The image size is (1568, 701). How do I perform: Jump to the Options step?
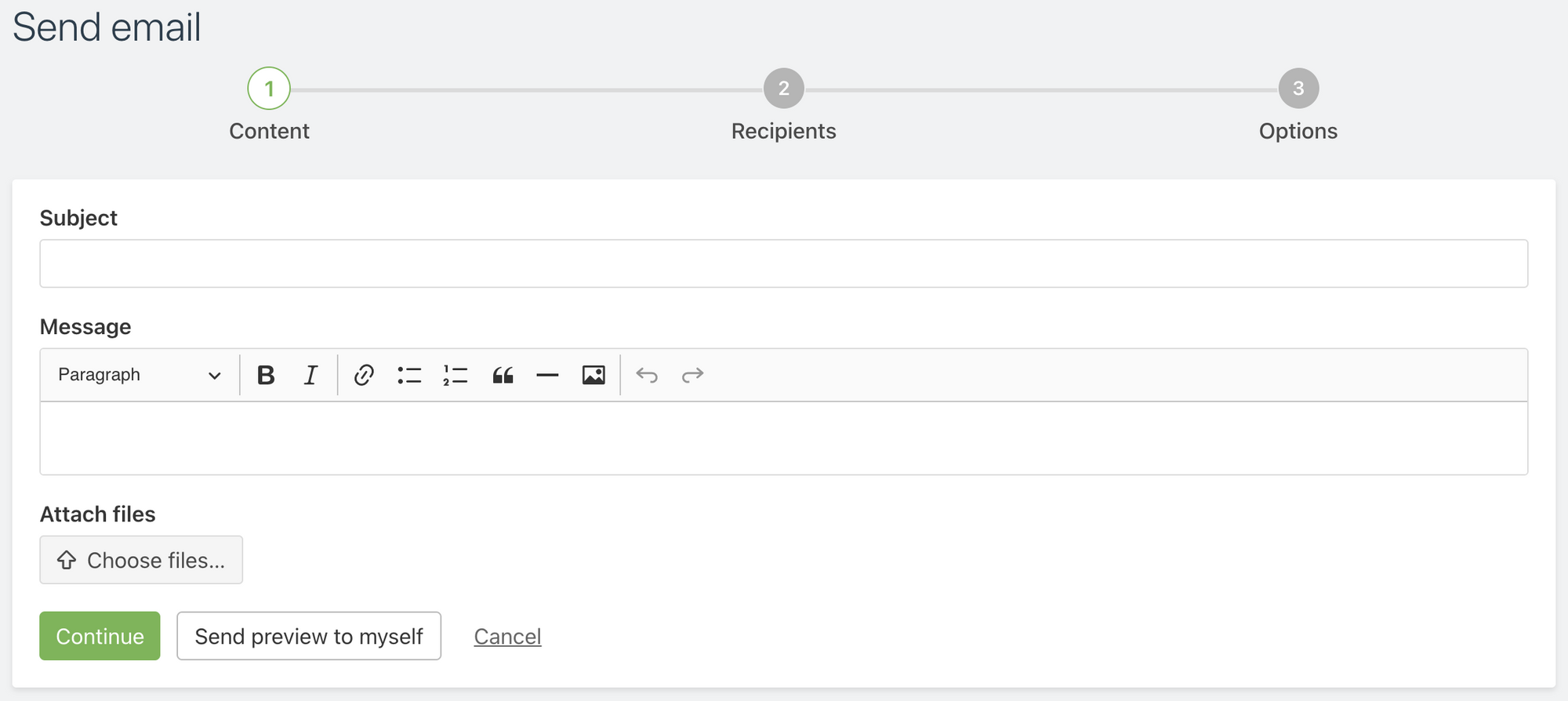click(x=1298, y=89)
